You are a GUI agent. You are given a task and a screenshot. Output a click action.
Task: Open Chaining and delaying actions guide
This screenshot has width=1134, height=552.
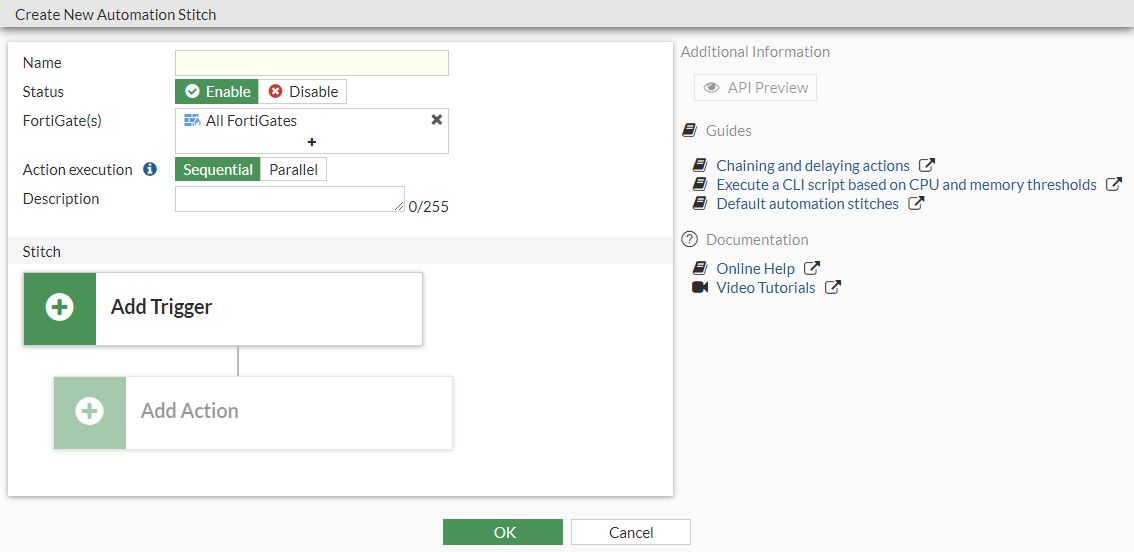(812, 166)
